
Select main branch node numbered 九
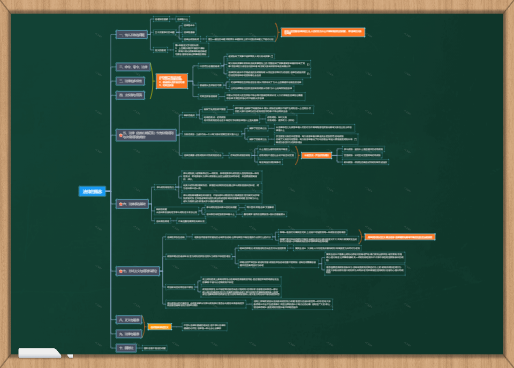tap(129, 334)
